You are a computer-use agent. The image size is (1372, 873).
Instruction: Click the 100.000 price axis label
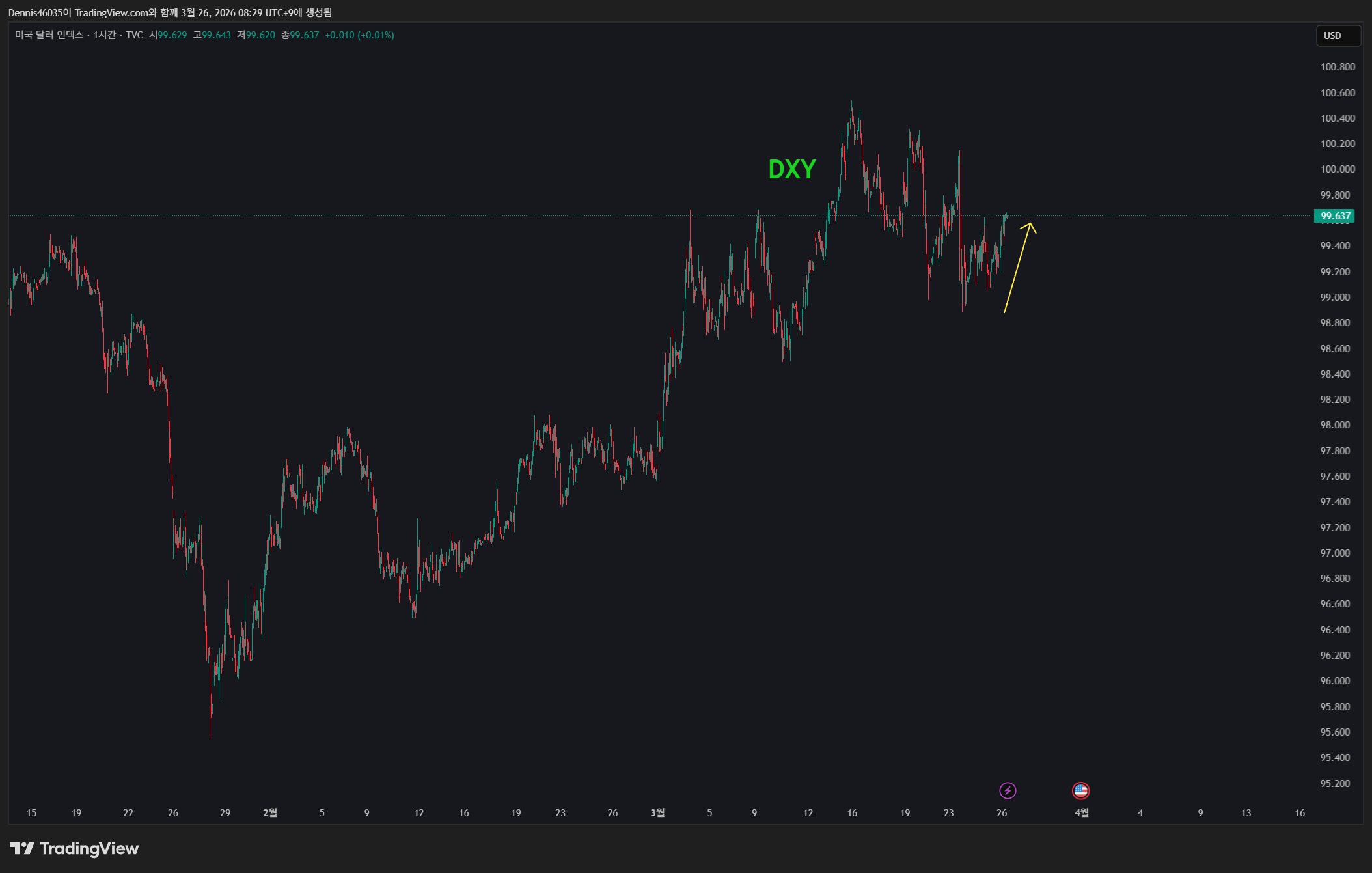pyautogui.click(x=1338, y=169)
